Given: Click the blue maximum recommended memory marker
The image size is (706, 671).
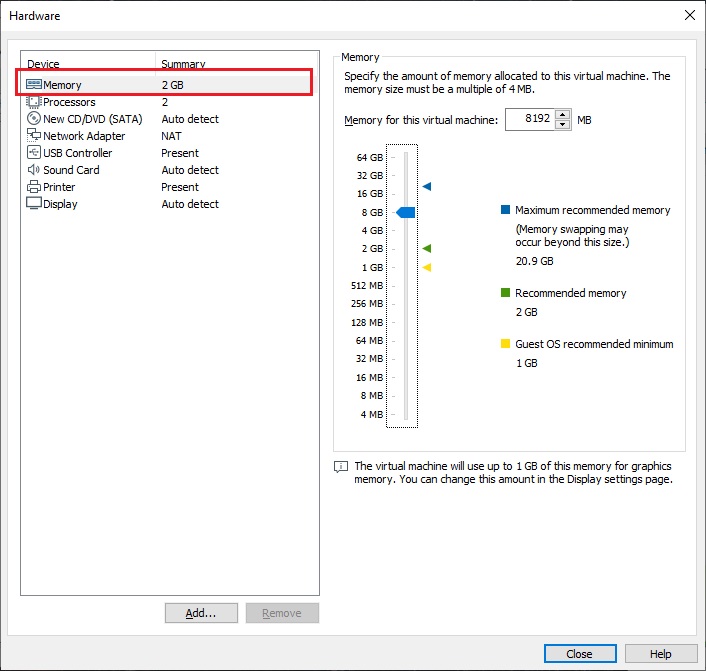Looking at the screenshot, I should tap(427, 186).
